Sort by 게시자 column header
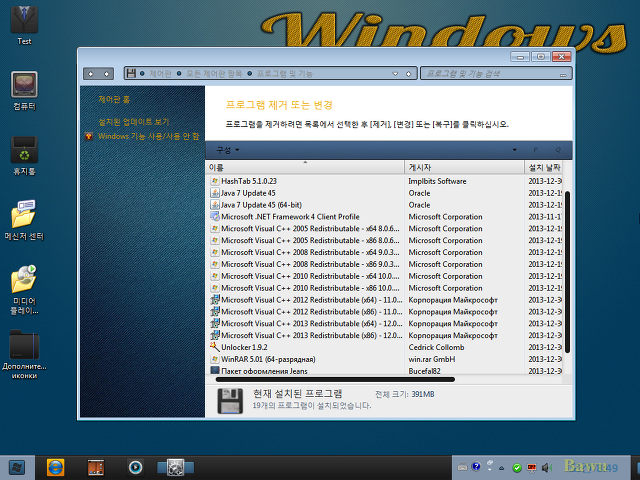 point(464,167)
